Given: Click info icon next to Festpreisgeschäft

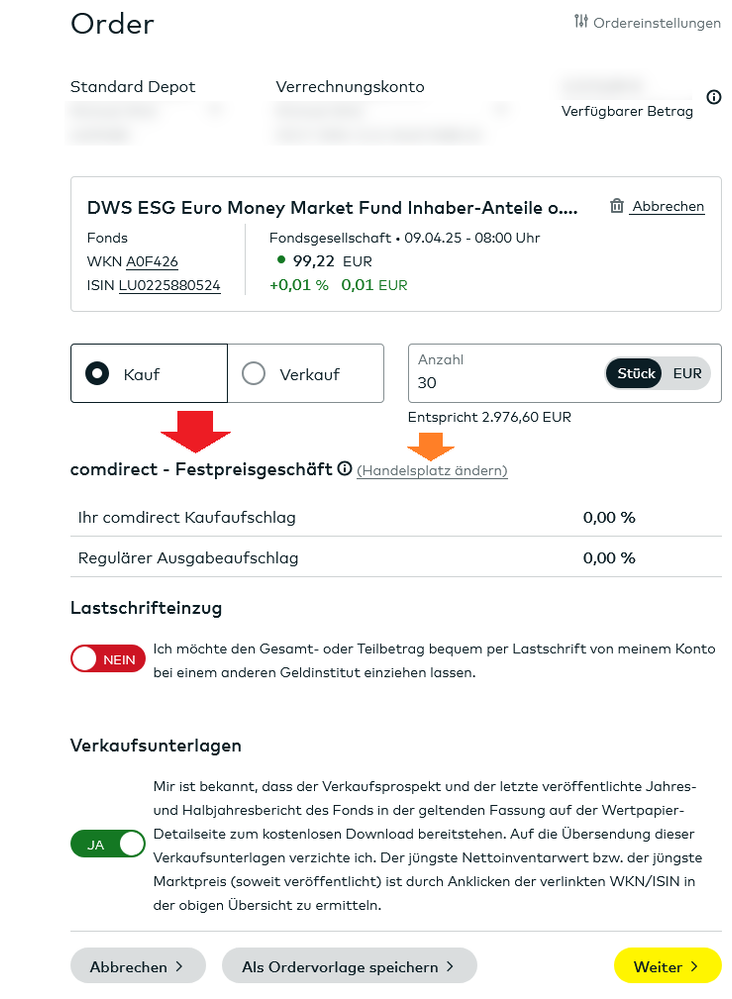Looking at the screenshot, I should tap(345, 468).
